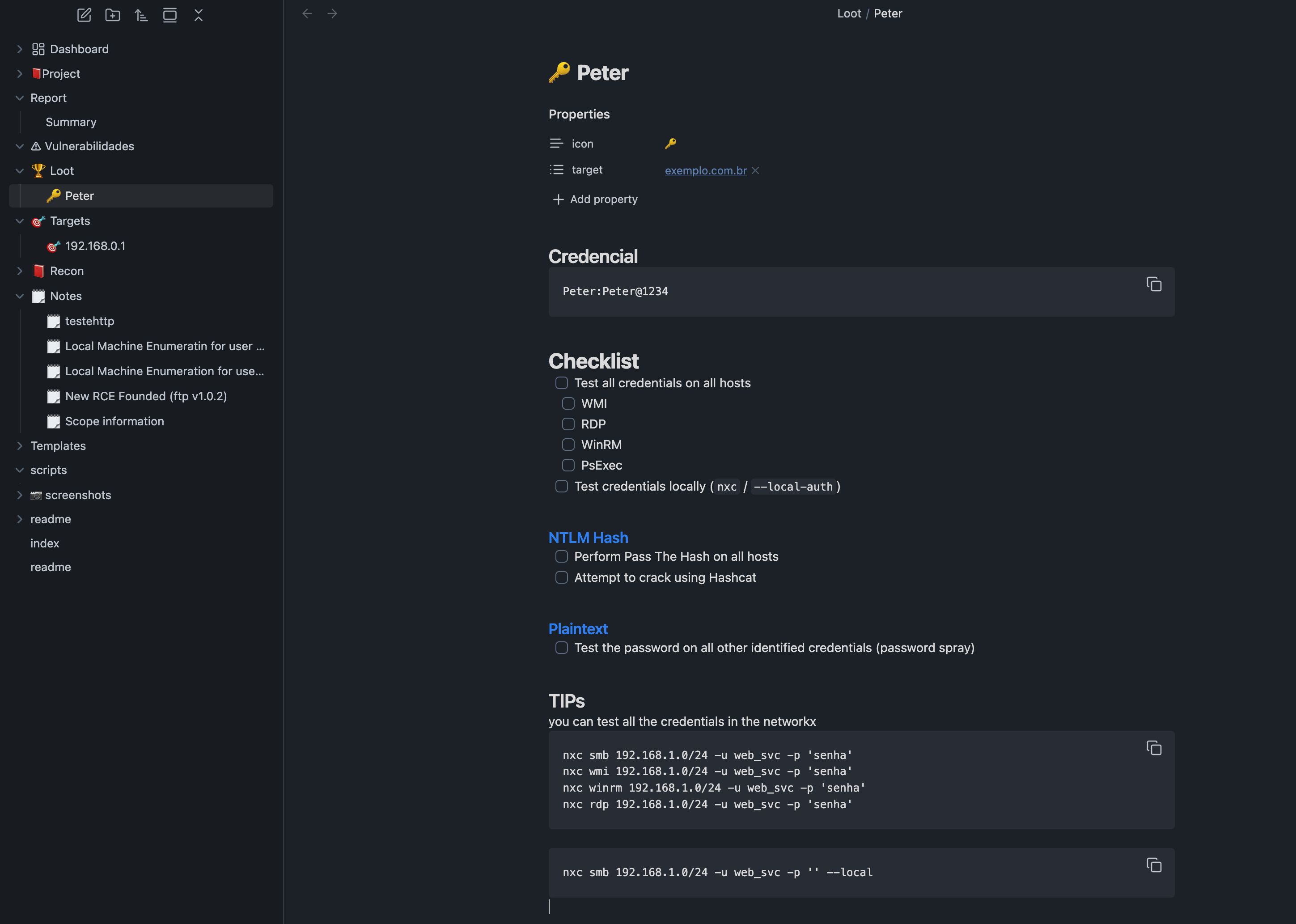Expand the Dashboard folder
This screenshot has width=1296, height=924.
(20, 49)
